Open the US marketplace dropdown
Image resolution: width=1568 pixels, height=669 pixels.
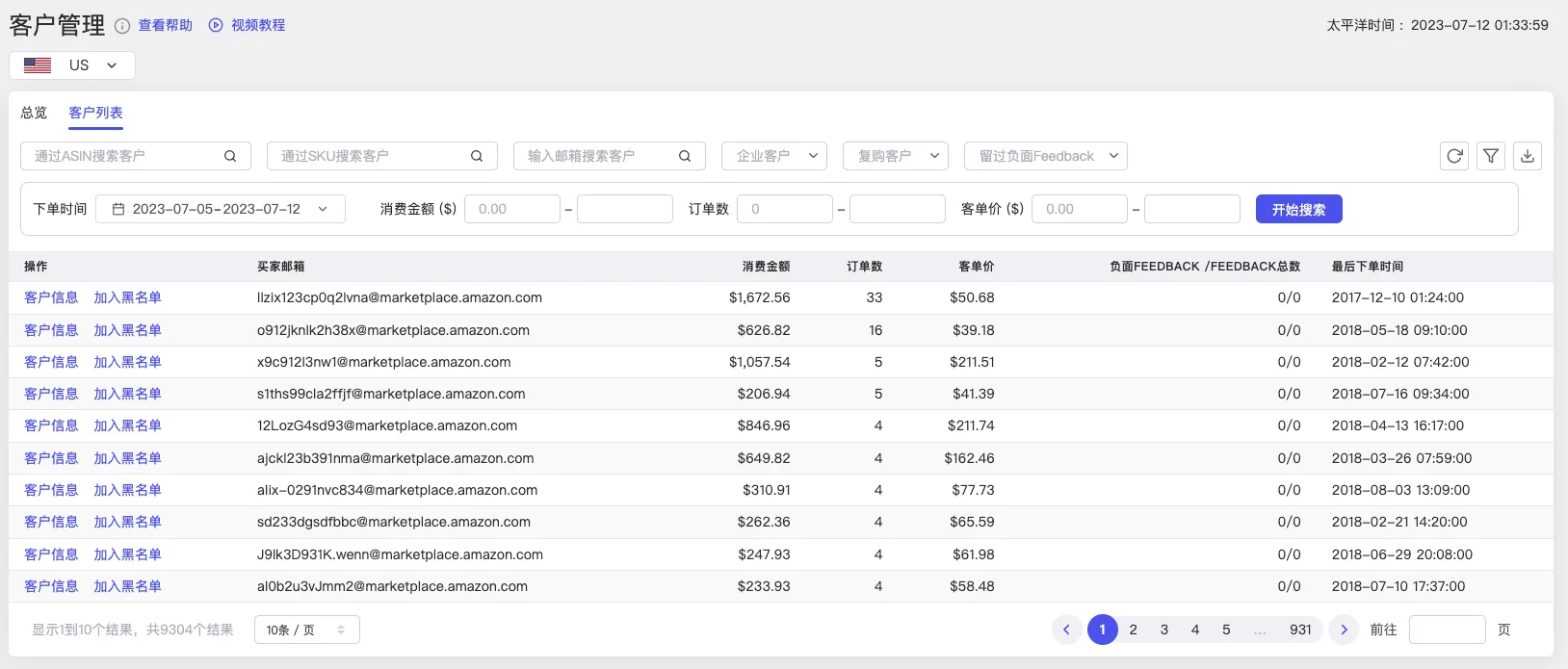[72, 65]
